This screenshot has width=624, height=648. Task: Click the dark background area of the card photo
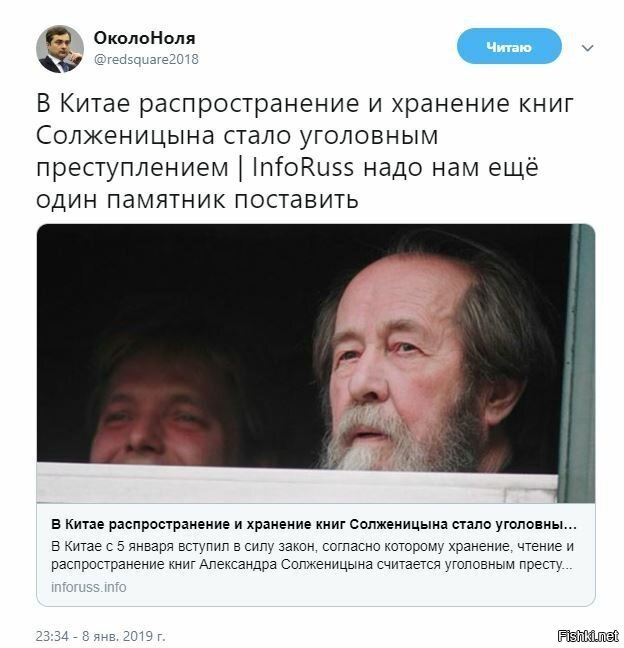point(186,281)
